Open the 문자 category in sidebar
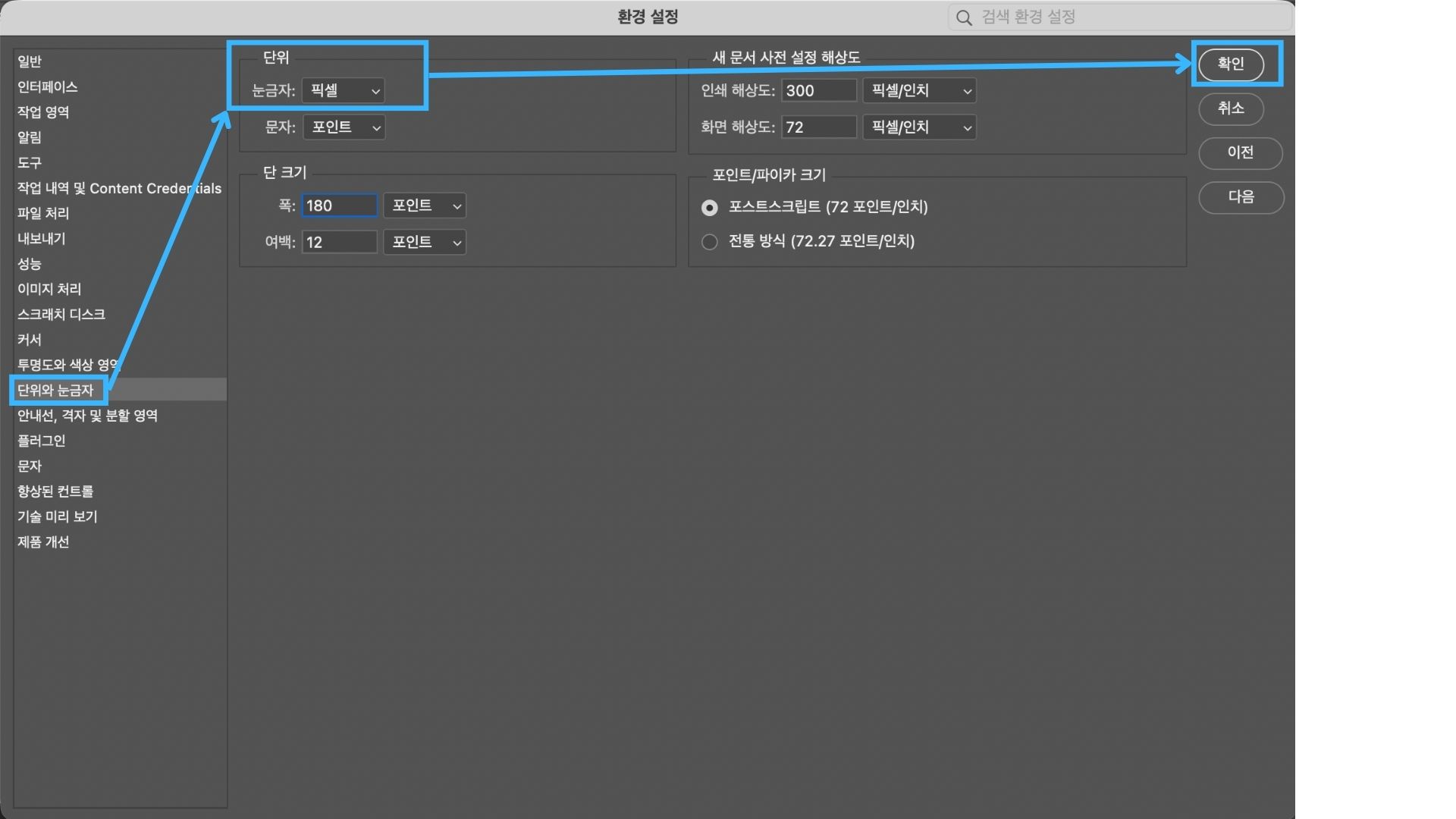The height and width of the screenshot is (819, 1456). coord(120,466)
